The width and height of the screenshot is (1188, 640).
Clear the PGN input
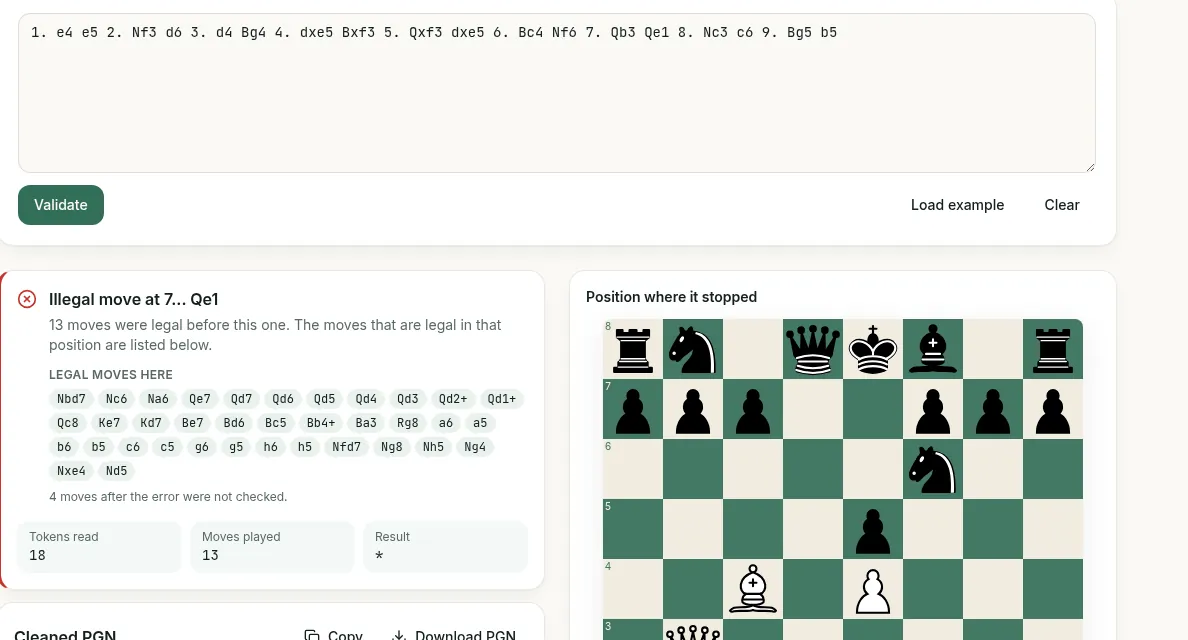point(1061,204)
